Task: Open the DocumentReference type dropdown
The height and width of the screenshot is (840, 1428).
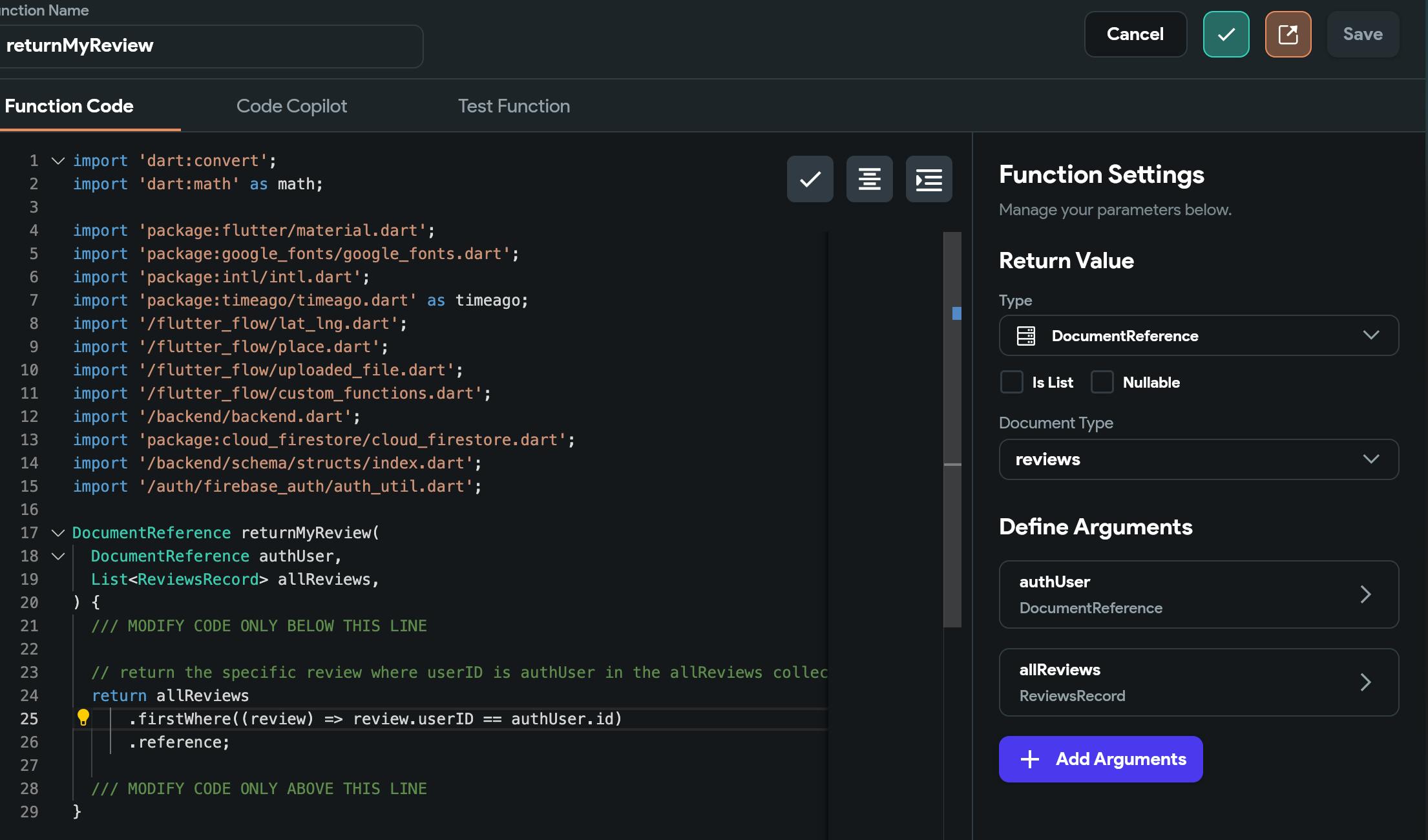Action: (1199, 336)
